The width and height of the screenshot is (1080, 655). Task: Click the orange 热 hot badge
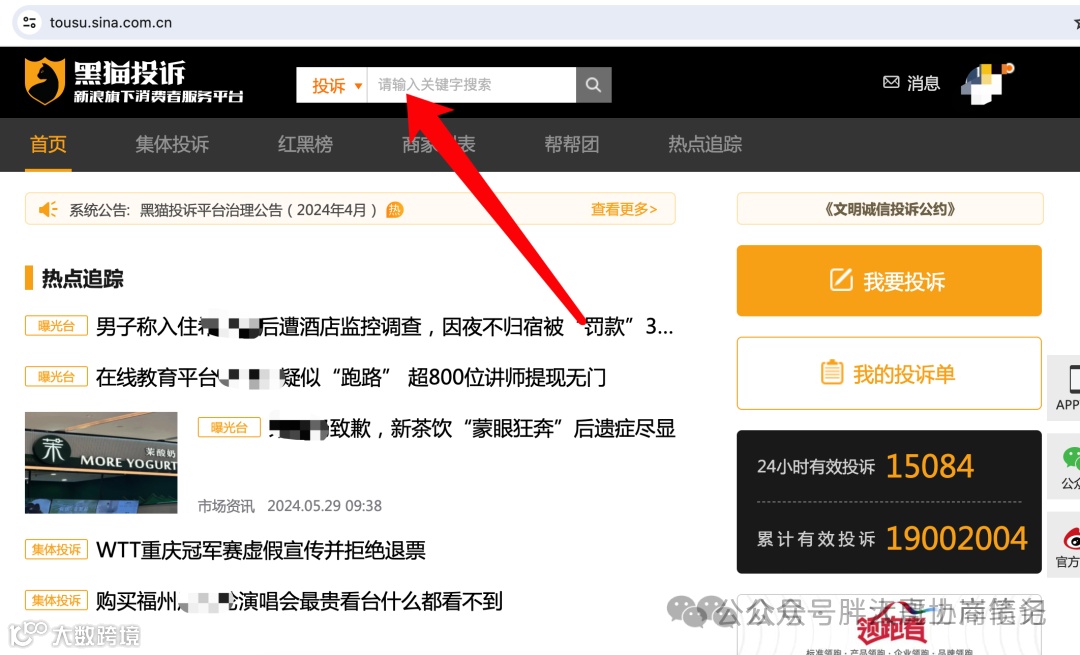click(395, 209)
